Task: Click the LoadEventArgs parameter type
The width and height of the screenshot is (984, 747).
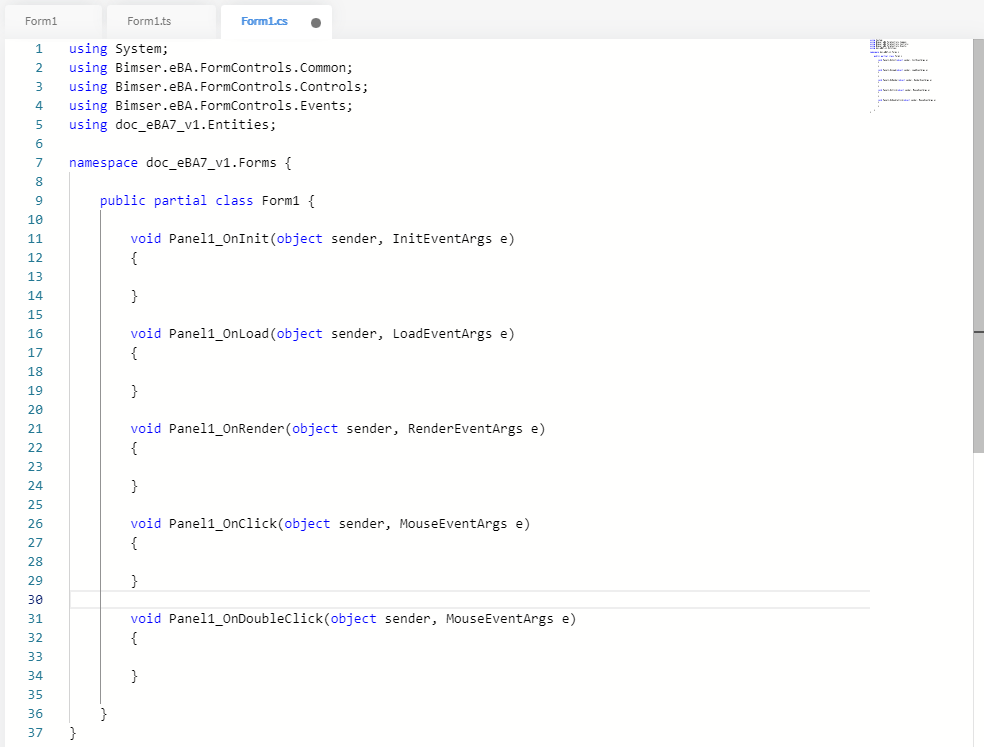Action: click(x=442, y=333)
